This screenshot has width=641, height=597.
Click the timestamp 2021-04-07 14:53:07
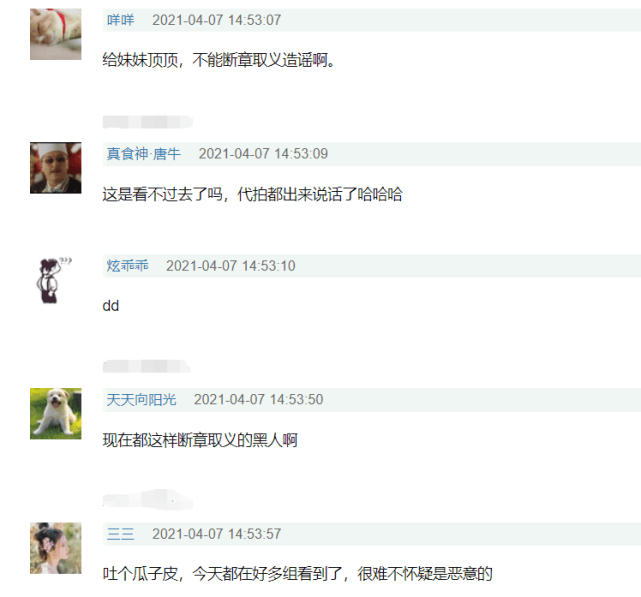(x=217, y=20)
